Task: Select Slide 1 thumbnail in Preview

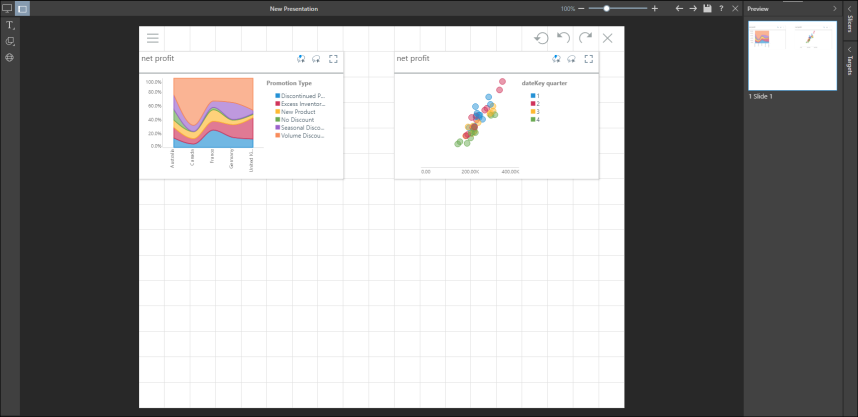Action: tap(792, 55)
